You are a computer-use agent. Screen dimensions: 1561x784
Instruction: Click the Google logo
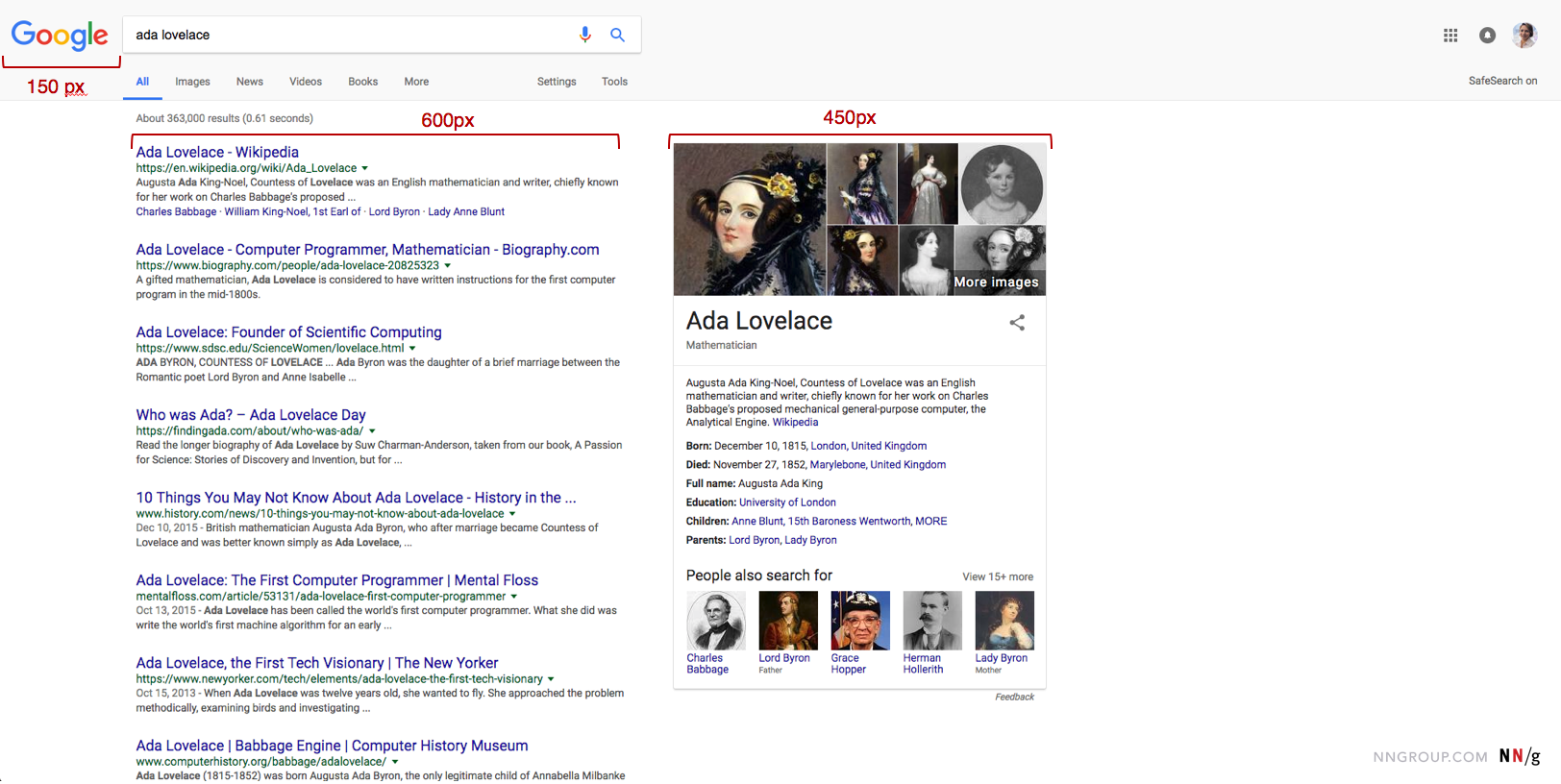coord(60,36)
